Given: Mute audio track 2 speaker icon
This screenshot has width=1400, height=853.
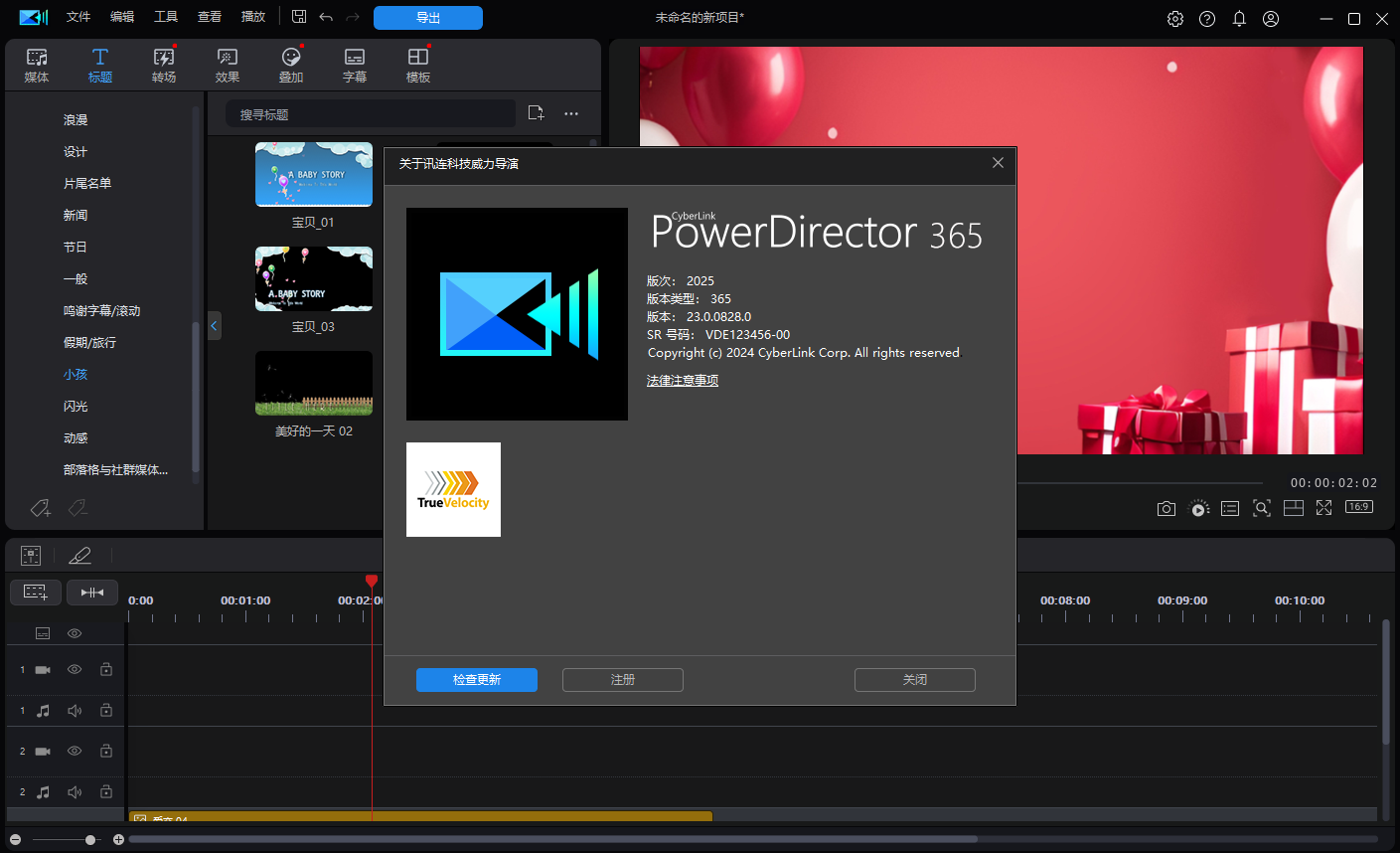Looking at the screenshot, I should tap(75, 792).
